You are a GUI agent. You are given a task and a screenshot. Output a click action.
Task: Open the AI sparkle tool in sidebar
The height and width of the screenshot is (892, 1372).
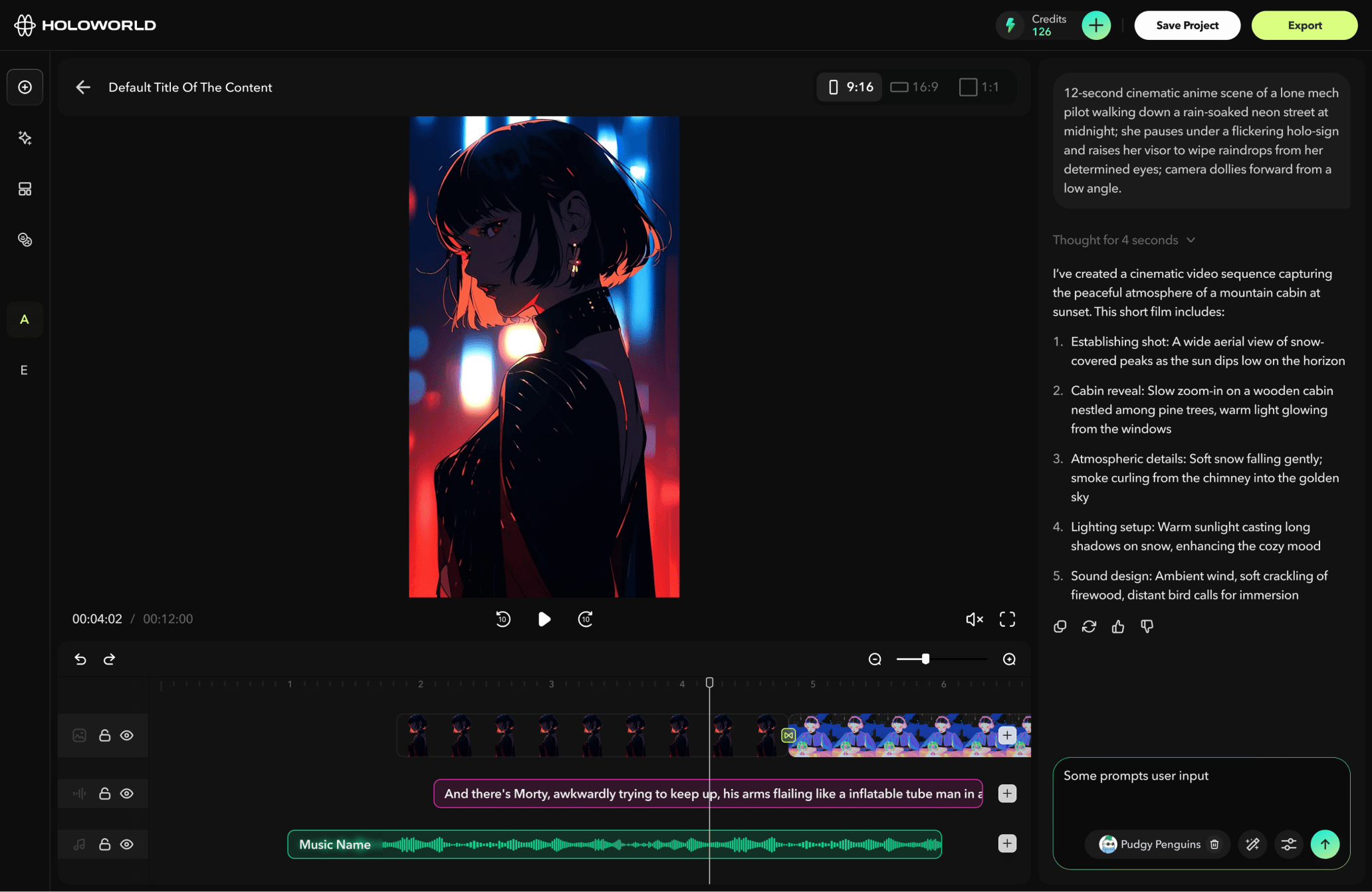[25, 138]
